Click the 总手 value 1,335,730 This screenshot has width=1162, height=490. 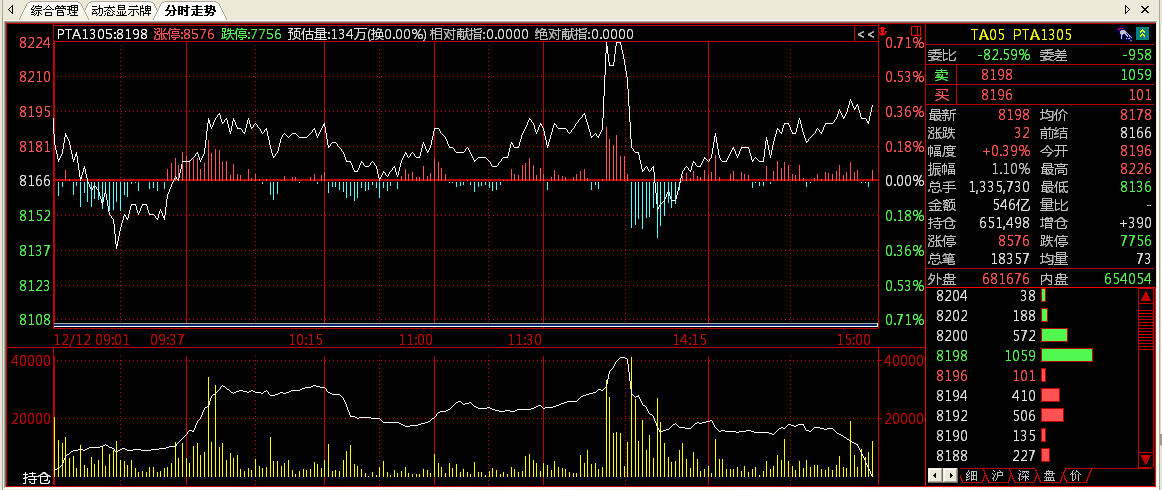coord(999,187)
